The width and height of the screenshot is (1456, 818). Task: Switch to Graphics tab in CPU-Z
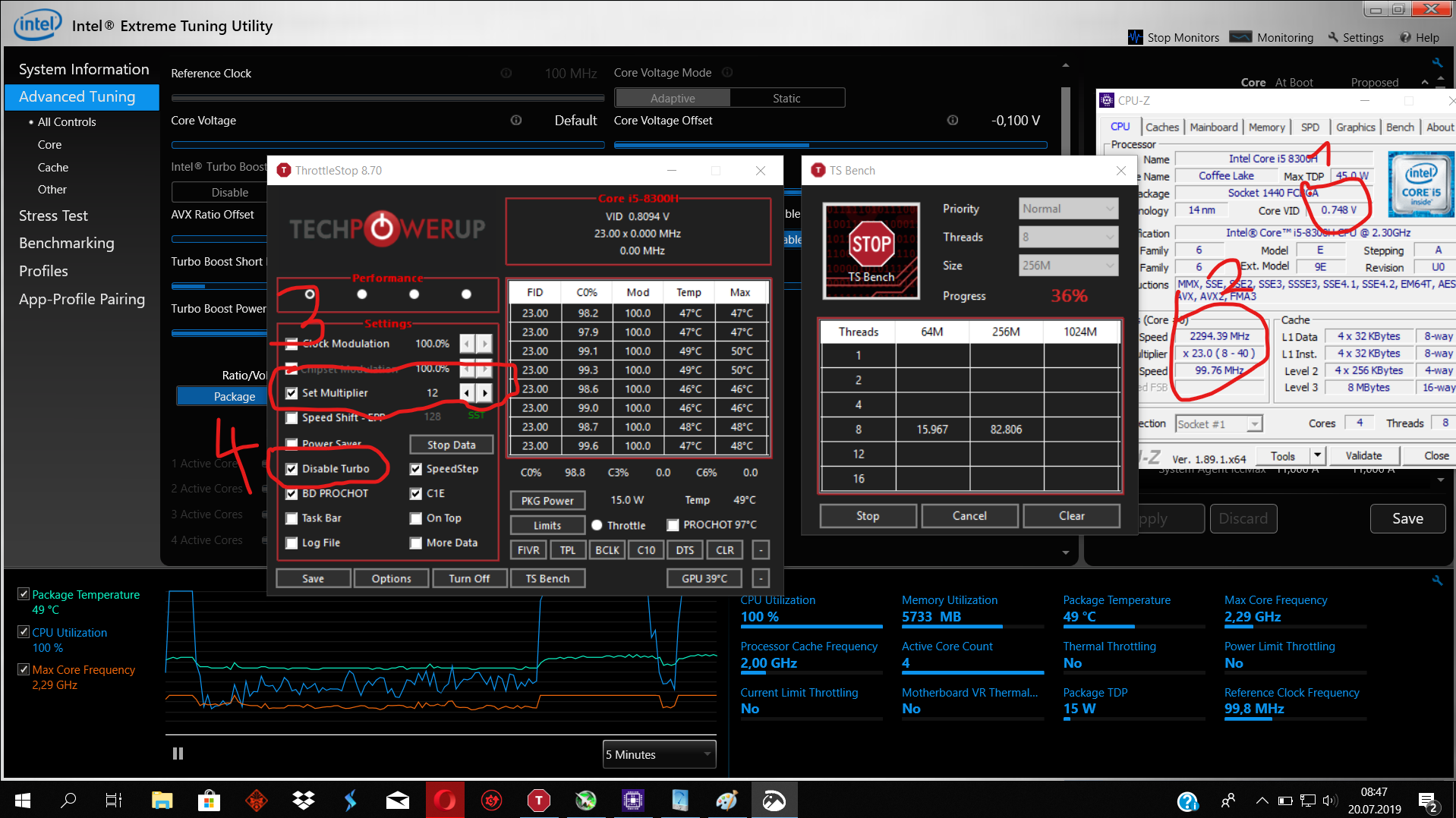coord(1355,127)
